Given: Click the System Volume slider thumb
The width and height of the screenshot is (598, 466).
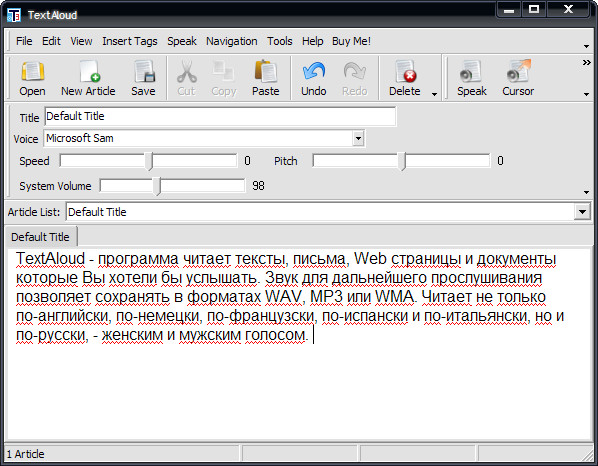Looking at the screenshot, I should coord(157,186).
